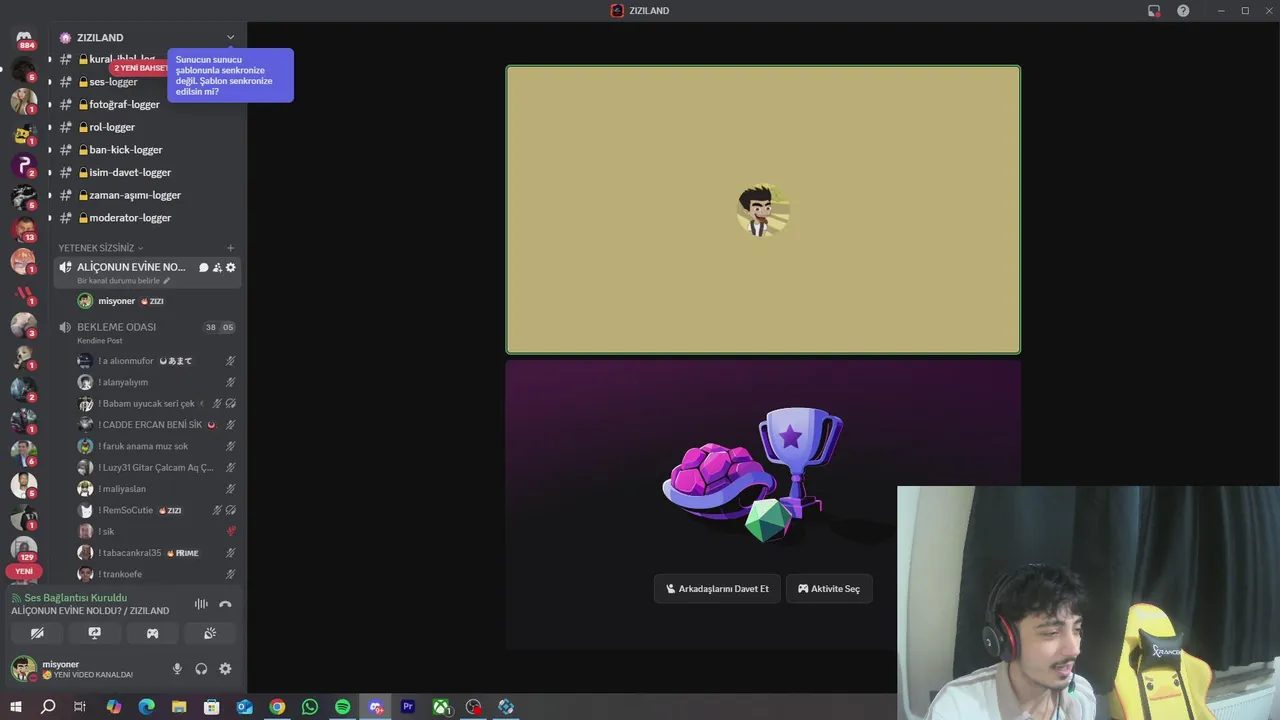The width and height of the screenshot is (1280, 720).
Task: Expand threads arrow beside isim-davet-logger
Action: [50, 173]
